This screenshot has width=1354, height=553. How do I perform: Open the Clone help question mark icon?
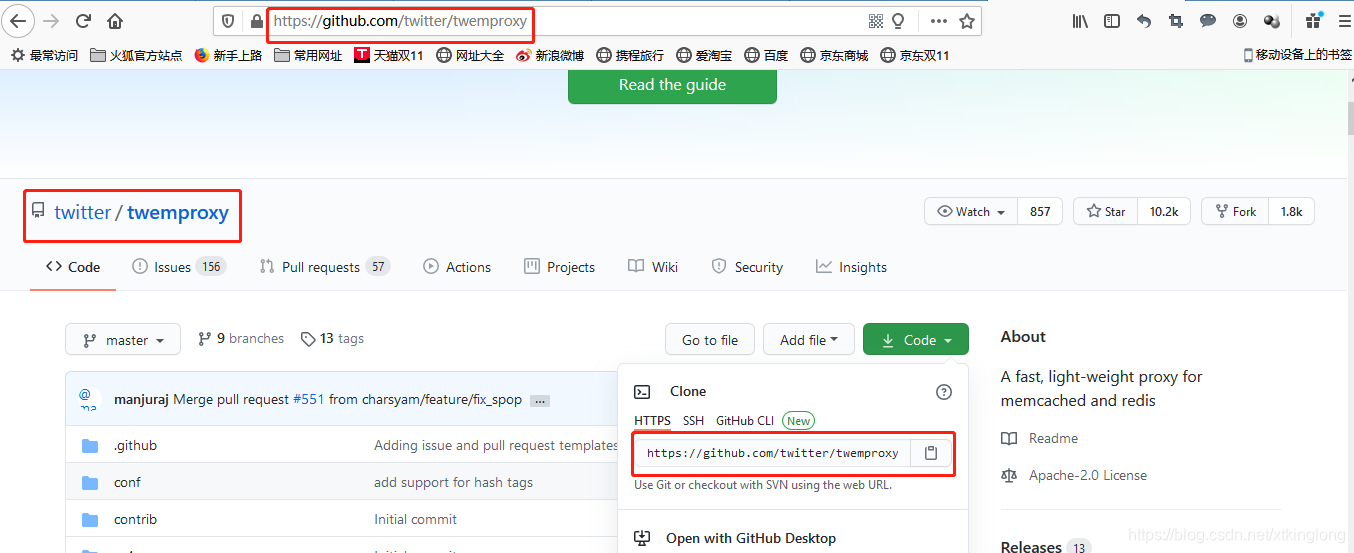click(944, 392)
